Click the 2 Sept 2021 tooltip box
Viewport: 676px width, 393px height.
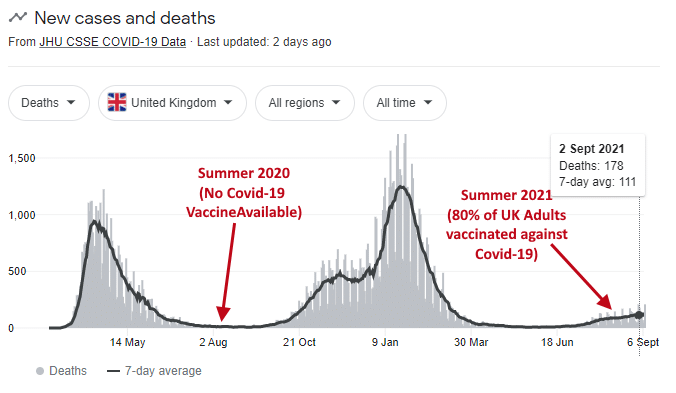pyautogui.click(x=598, y=165)
